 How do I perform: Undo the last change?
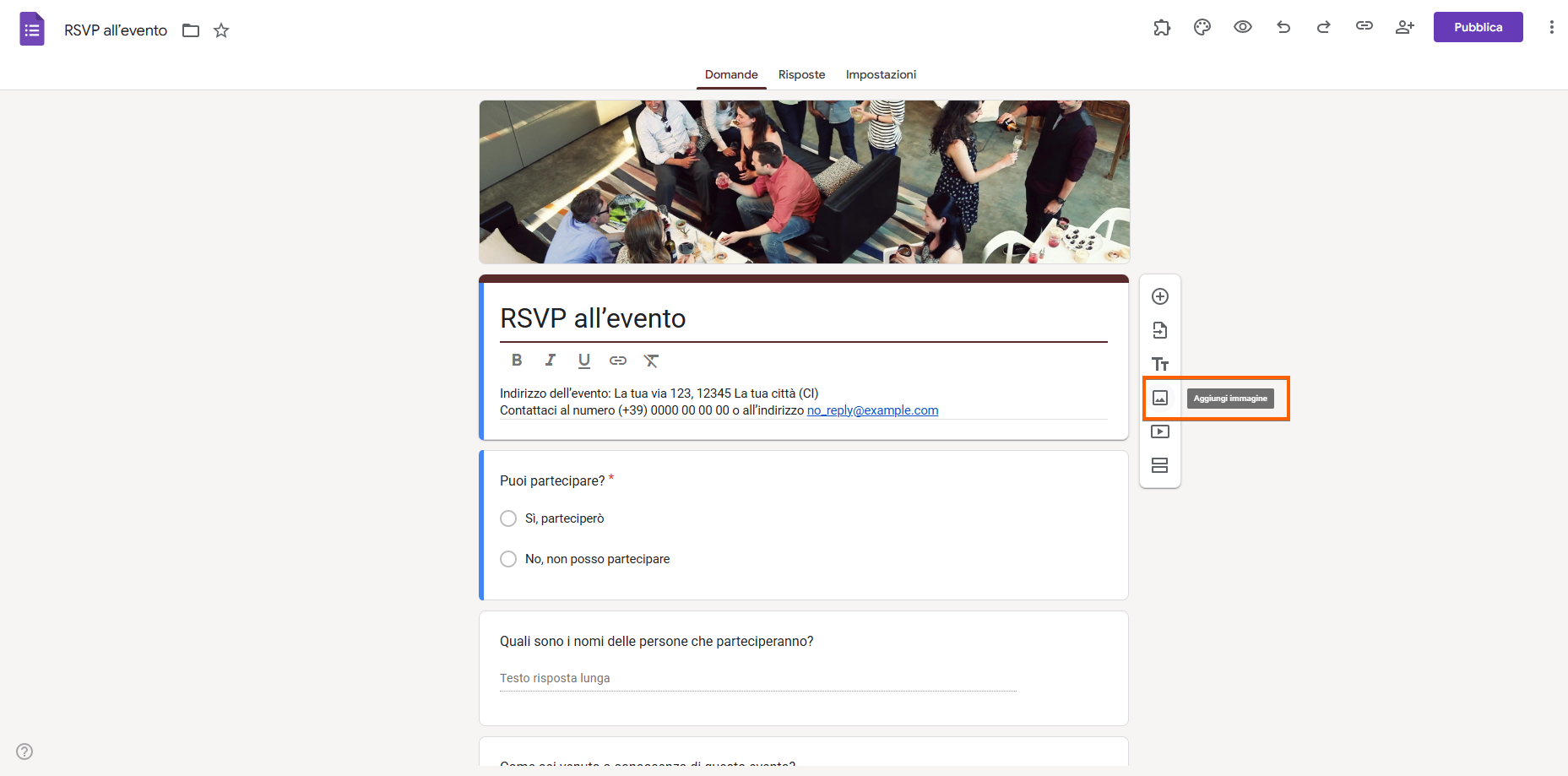[x=1283, y=26]
